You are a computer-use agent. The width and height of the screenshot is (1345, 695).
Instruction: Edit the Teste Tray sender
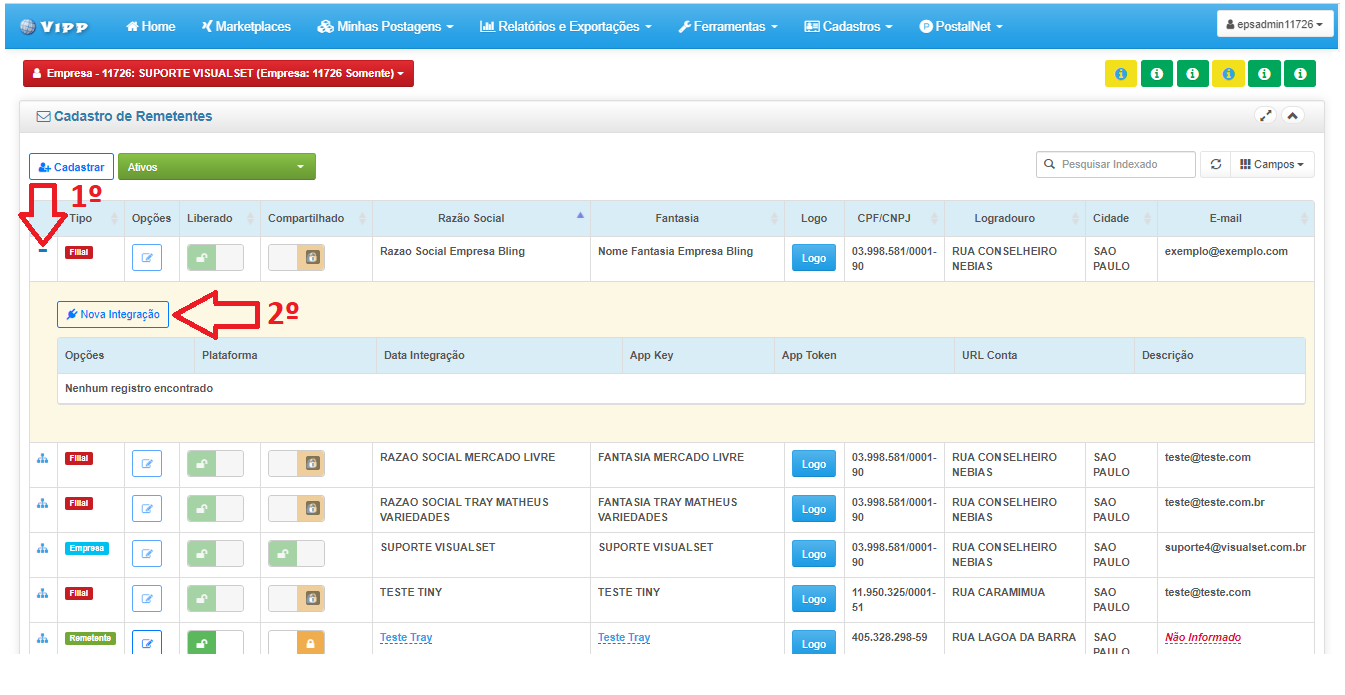coord(147,643)
